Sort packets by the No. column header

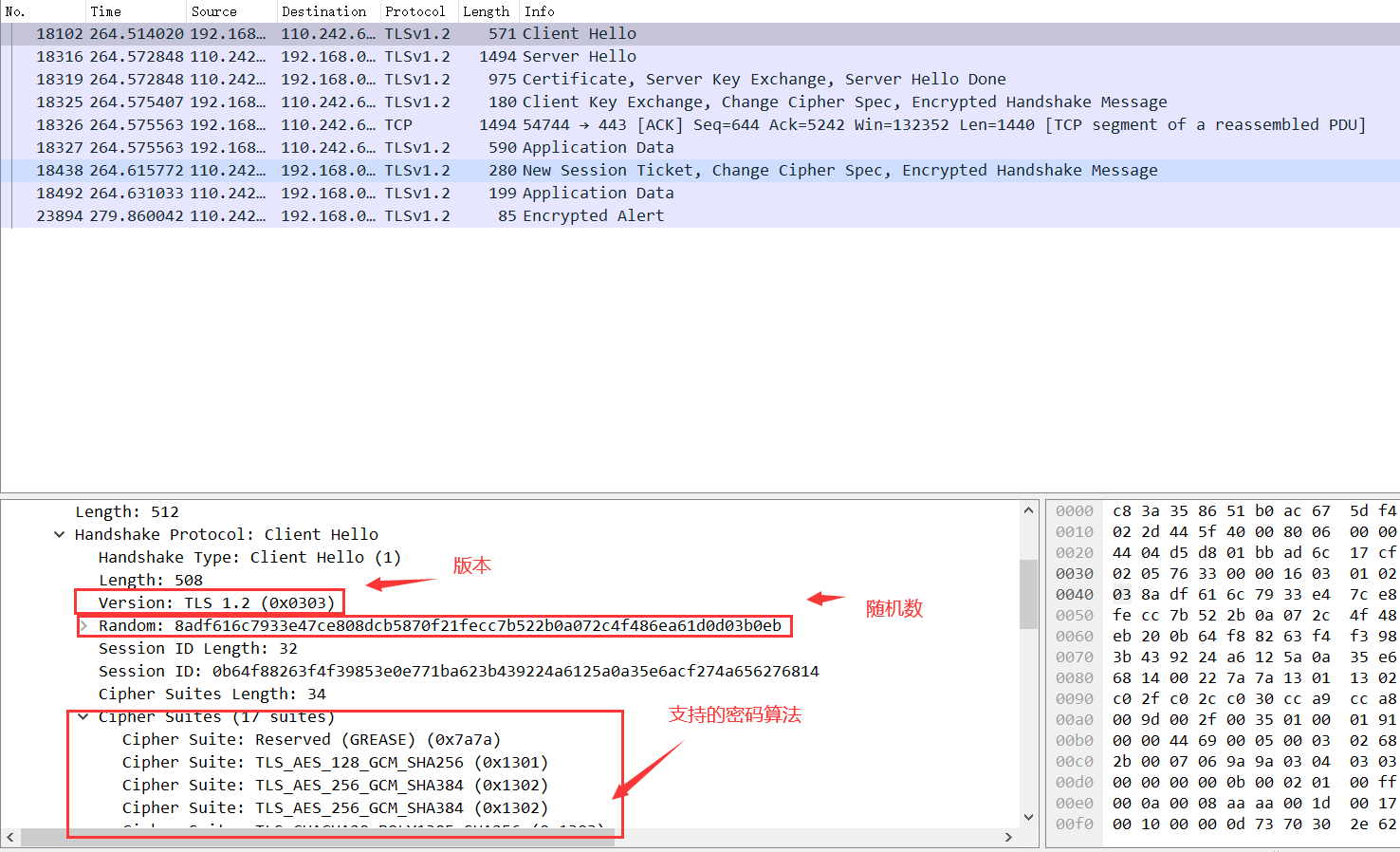click(43, 11)
